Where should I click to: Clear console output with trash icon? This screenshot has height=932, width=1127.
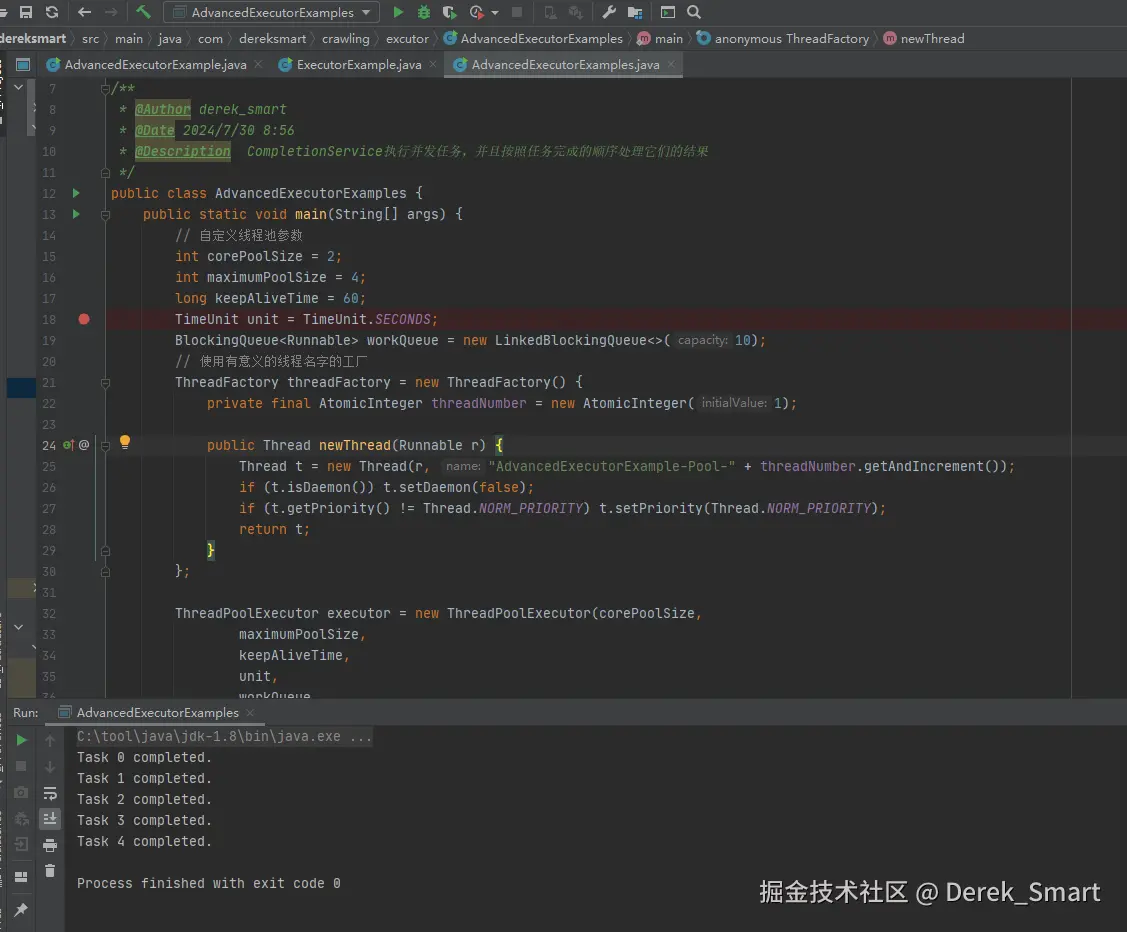click(x=50, y=871)
